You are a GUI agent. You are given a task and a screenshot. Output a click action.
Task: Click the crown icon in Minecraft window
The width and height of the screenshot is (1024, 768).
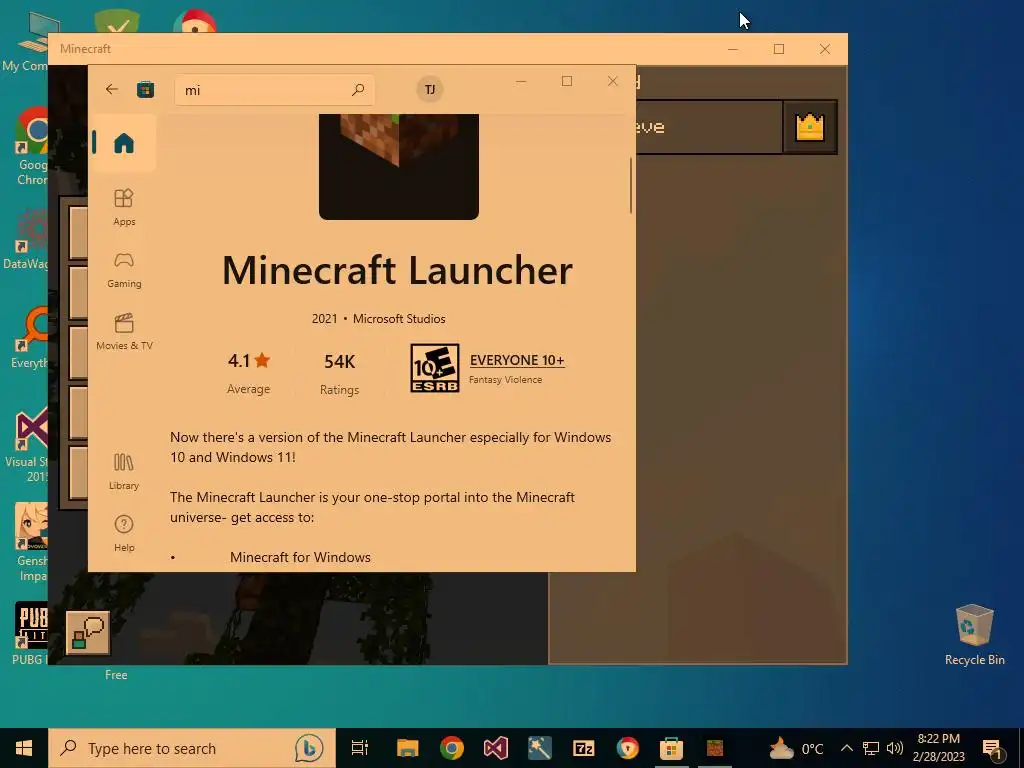(810, 127)
